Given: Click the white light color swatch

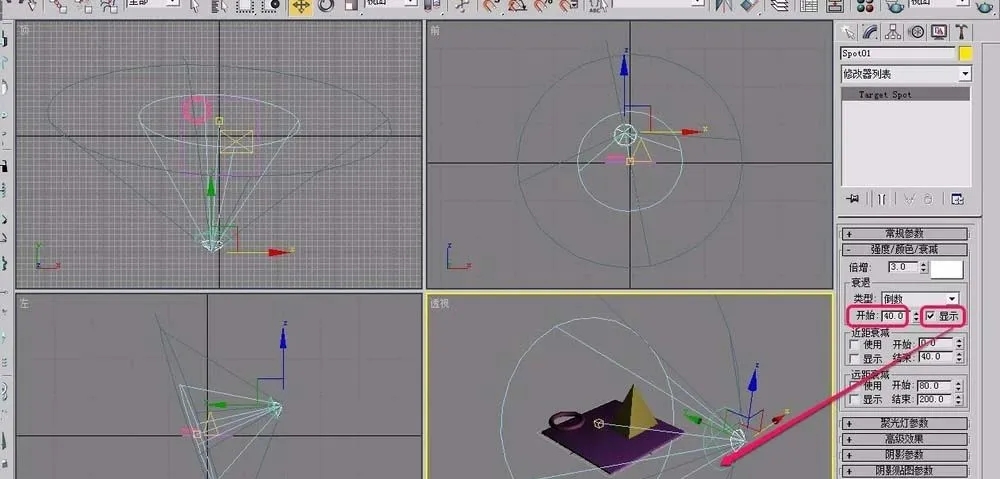Looking at the screenshot, I should click(x=946, y=269).
